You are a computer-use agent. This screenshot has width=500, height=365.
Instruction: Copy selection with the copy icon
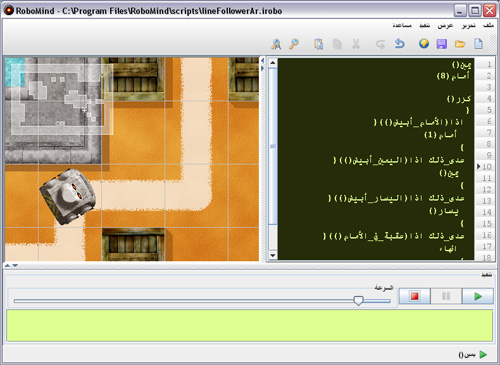[337, 44]
